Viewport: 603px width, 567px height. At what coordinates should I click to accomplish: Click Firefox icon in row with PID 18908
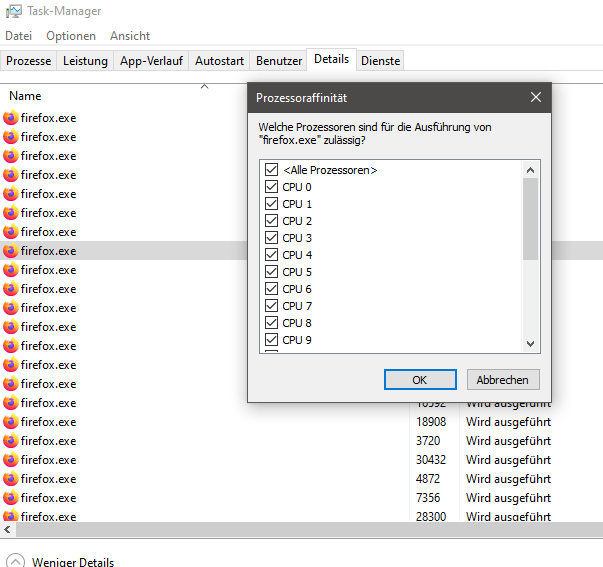pos(11,422)
